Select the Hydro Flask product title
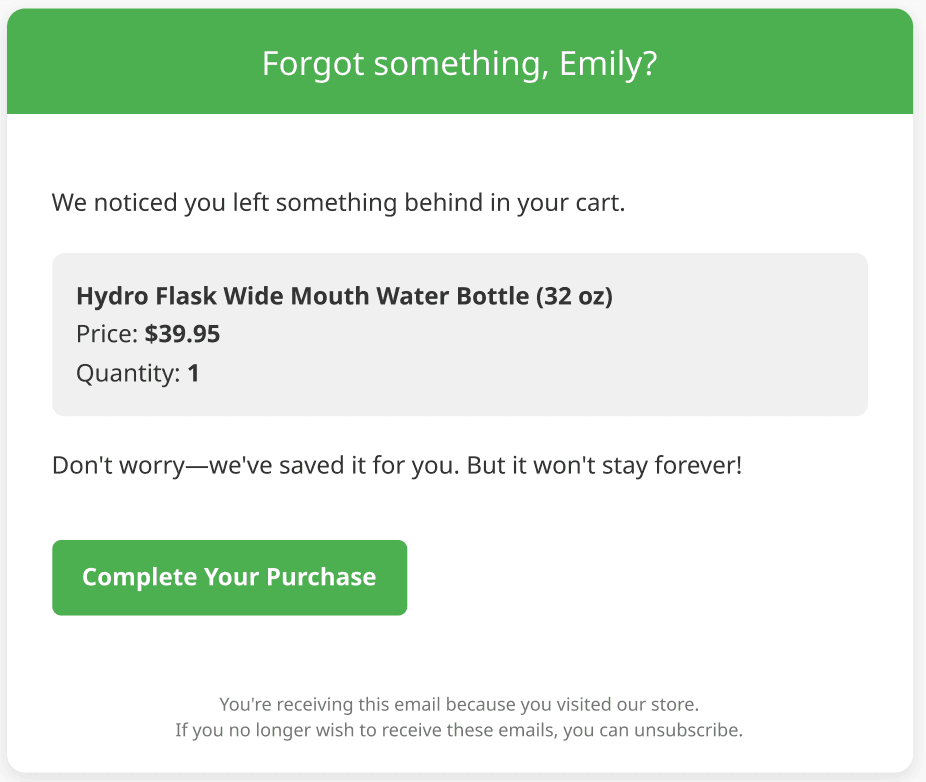Viewport: 926px width, 782px height. (344, 296)
